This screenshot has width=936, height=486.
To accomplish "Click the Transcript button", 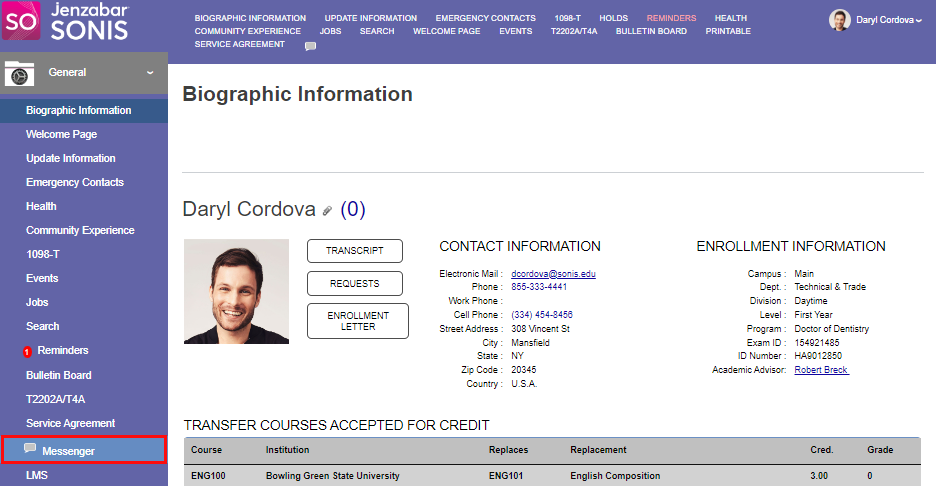I will (x=355, y=251).
